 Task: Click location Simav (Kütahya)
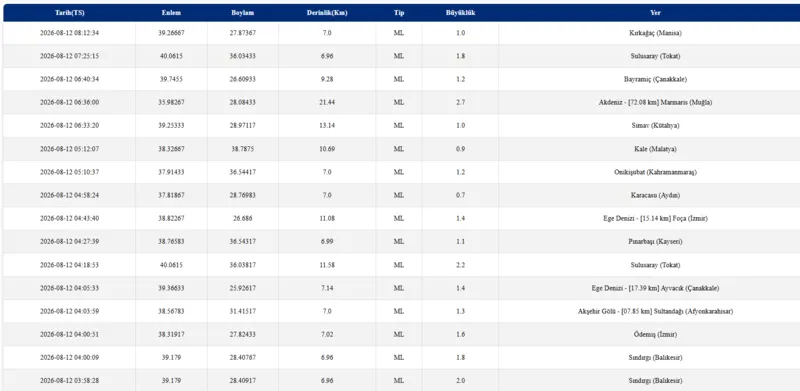(656, 126)
